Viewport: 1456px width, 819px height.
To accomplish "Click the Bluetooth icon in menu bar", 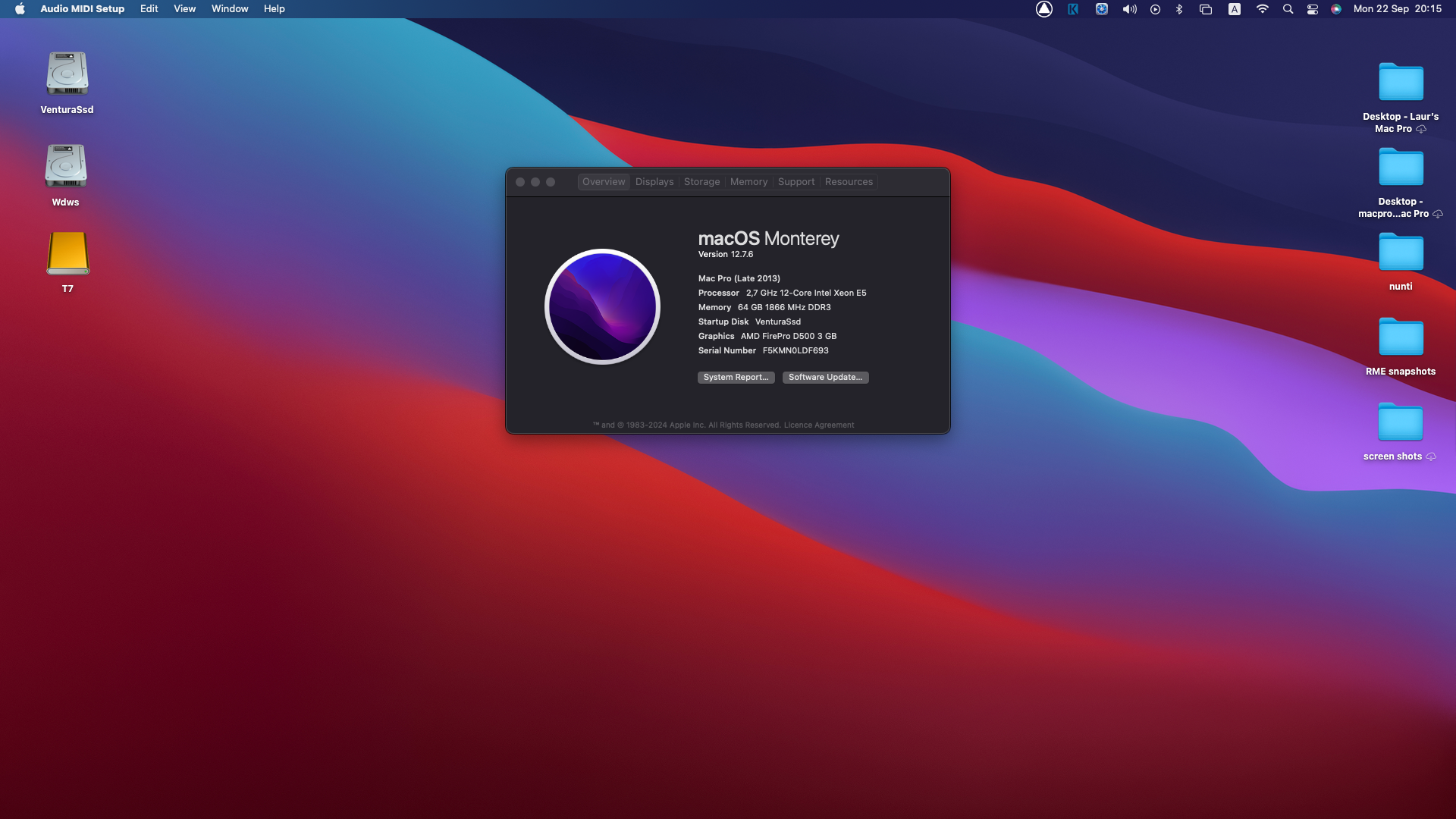I will (1179, 9).
